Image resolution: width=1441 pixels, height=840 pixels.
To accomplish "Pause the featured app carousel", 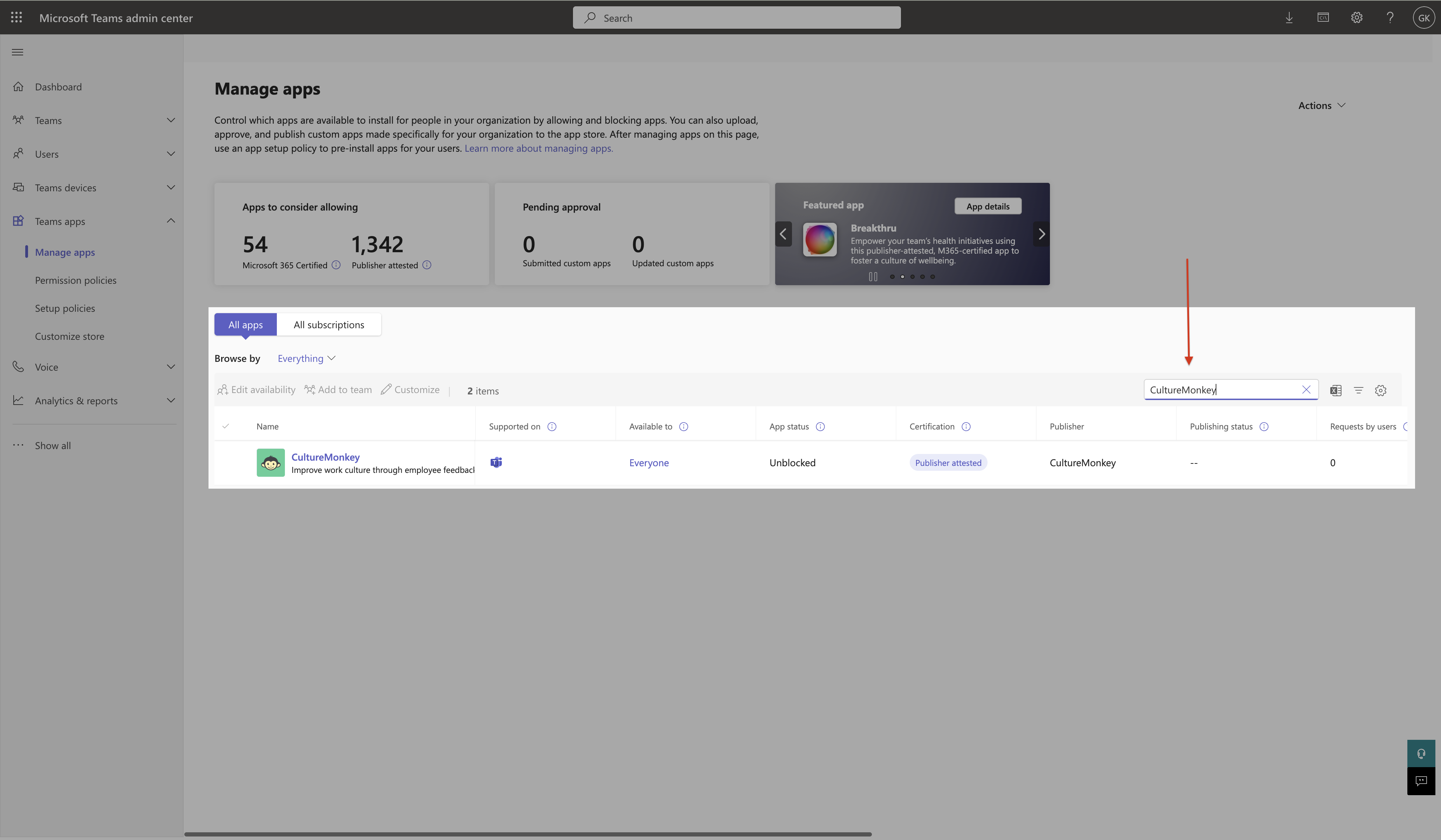I will pos(873,277).
